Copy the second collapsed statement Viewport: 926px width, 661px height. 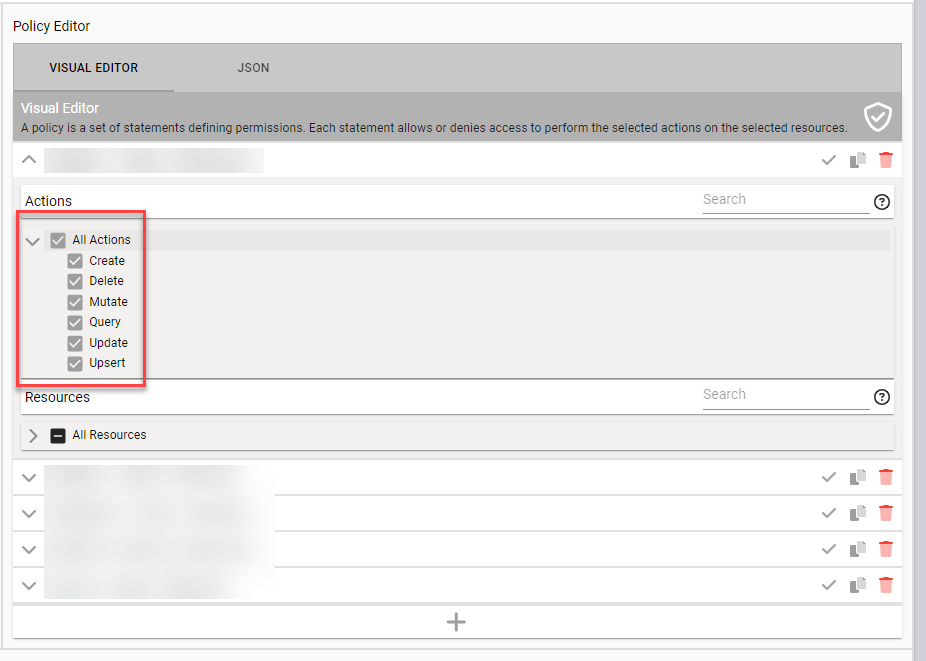(x=857, y=513)
